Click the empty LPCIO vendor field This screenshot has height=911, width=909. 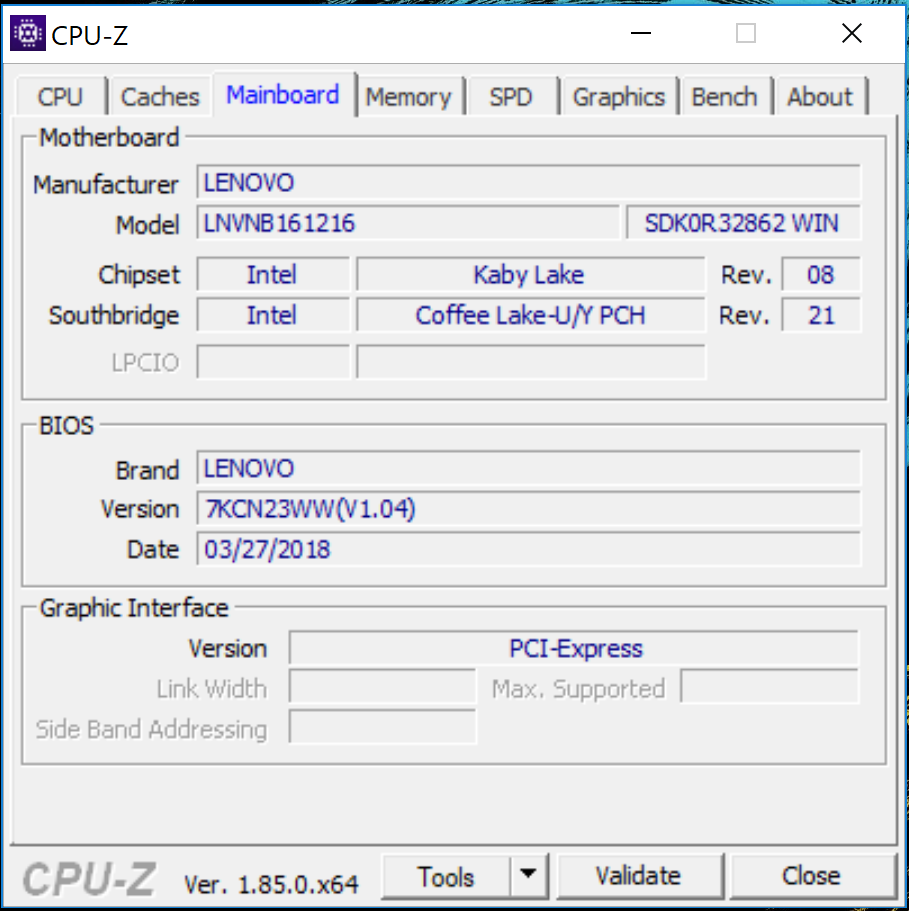coord(273,362)
